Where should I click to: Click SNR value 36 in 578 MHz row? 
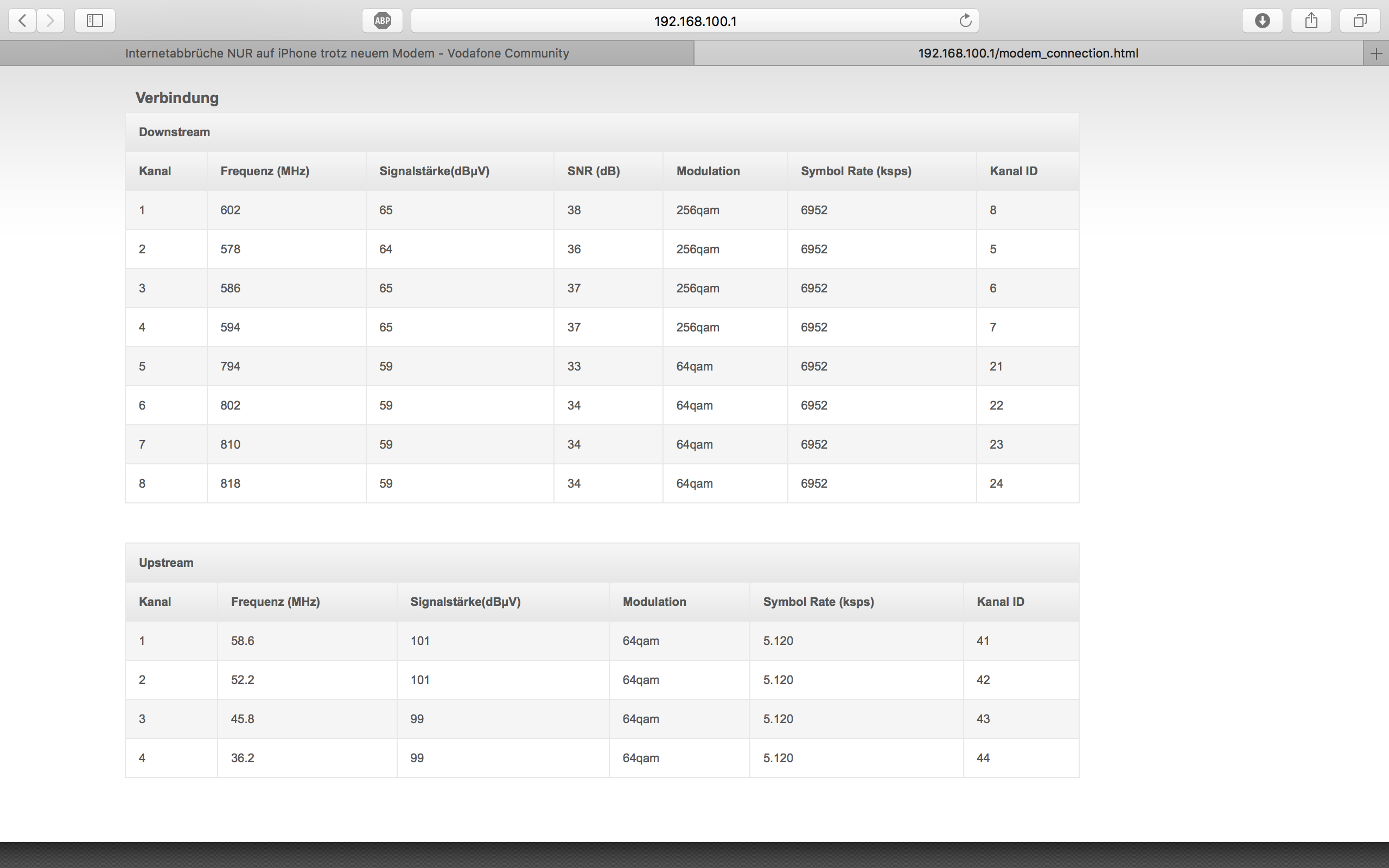coord(574,249)
